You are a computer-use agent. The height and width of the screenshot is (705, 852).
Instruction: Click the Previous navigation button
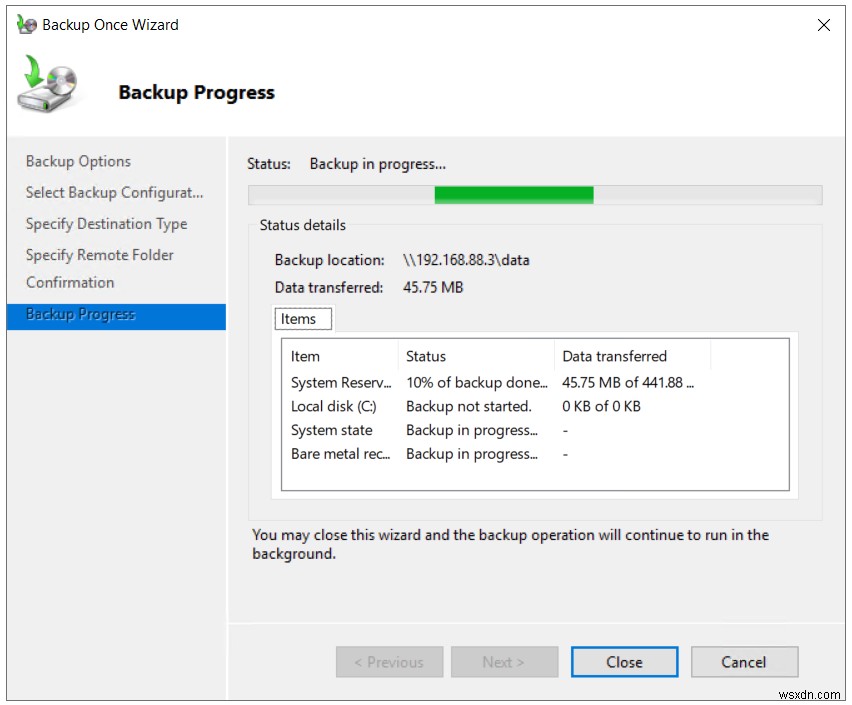(x=389, y=662)
